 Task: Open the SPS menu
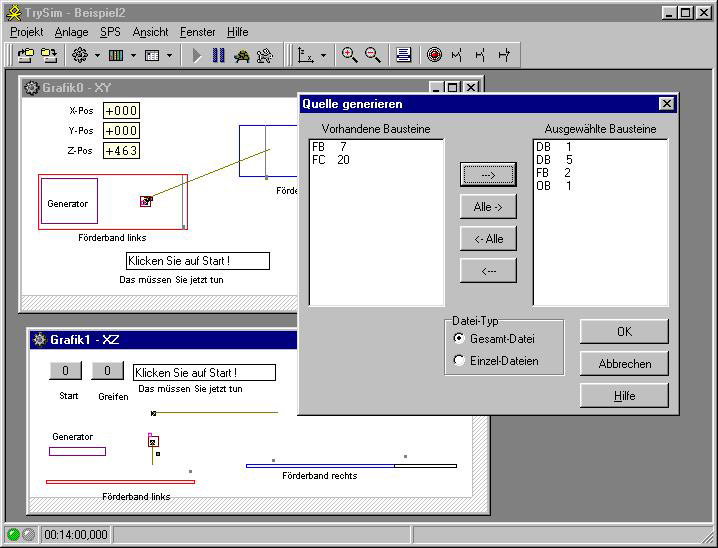click(x=109, y=32)
